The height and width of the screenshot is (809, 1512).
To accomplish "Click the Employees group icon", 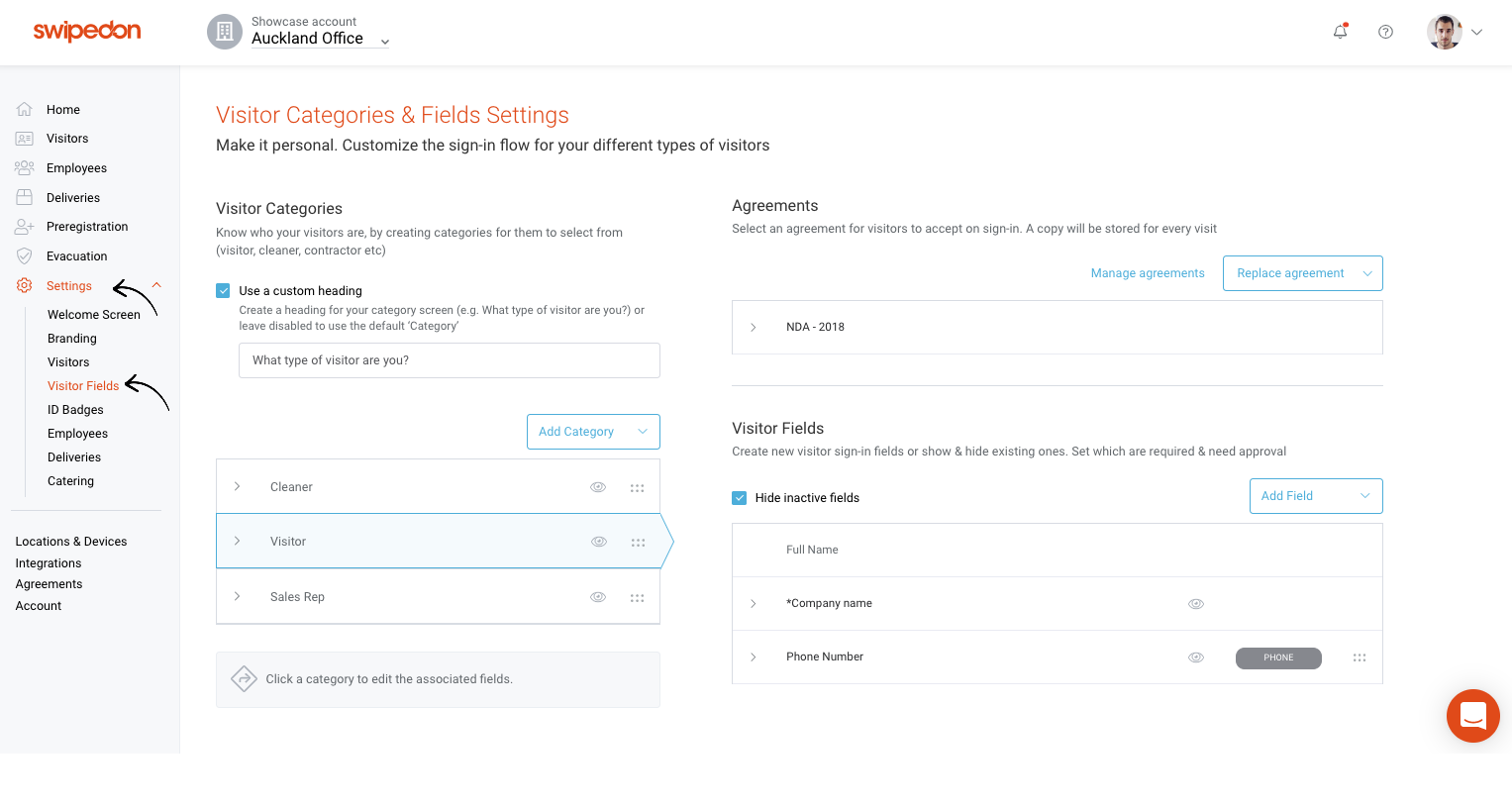I will click(25, 168).
